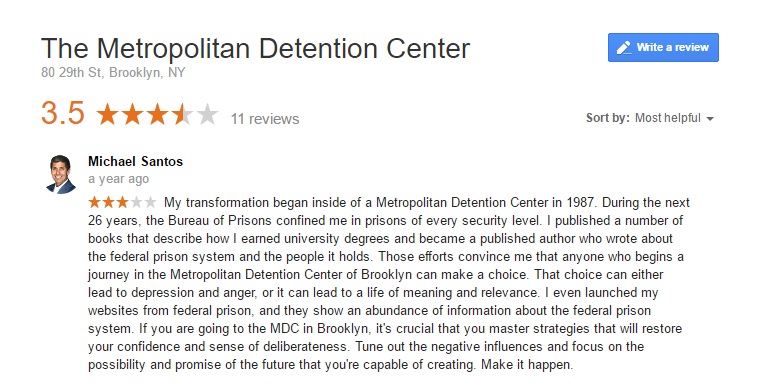Select the 11 reviews count
This screenshot has width=757, height=388.
coord(265,119)
